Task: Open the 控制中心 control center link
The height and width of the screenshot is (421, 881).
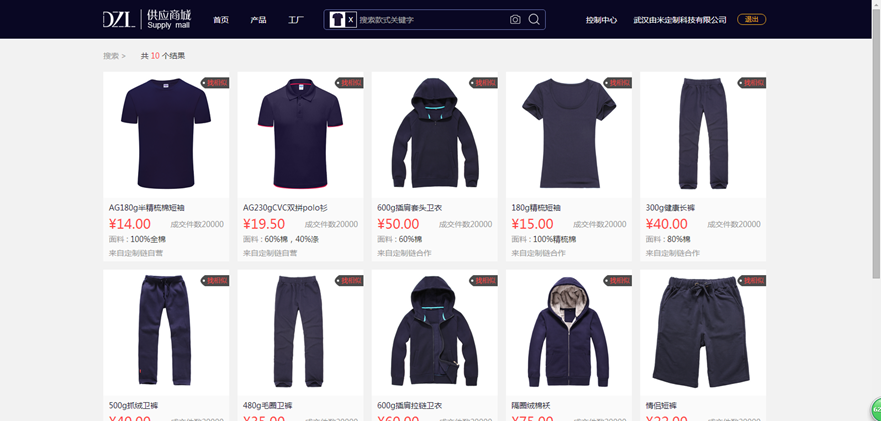Action: [x=601, y=20]
